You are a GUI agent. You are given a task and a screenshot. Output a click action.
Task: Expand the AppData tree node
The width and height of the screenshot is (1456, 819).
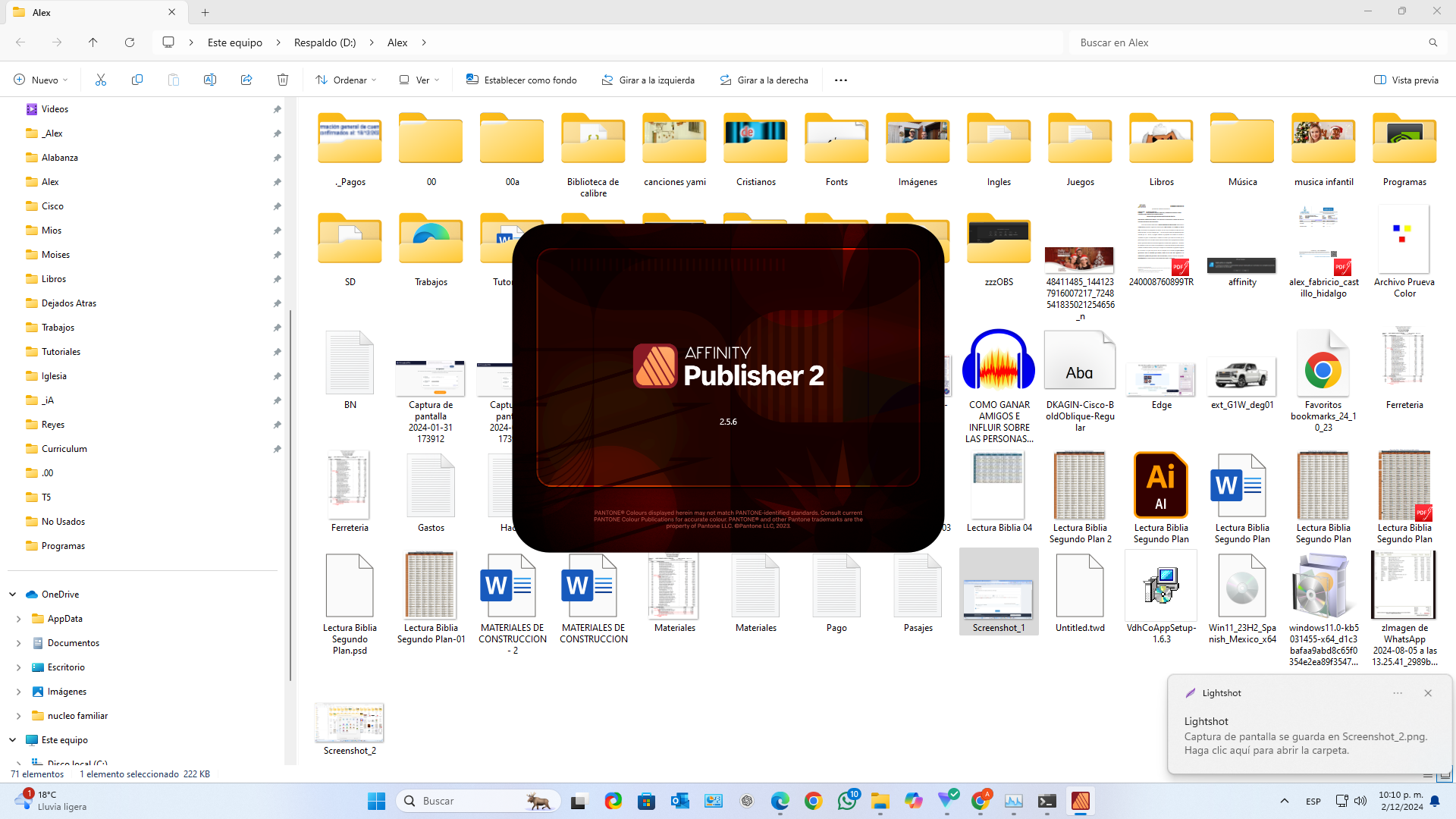(x=19, y=619)
